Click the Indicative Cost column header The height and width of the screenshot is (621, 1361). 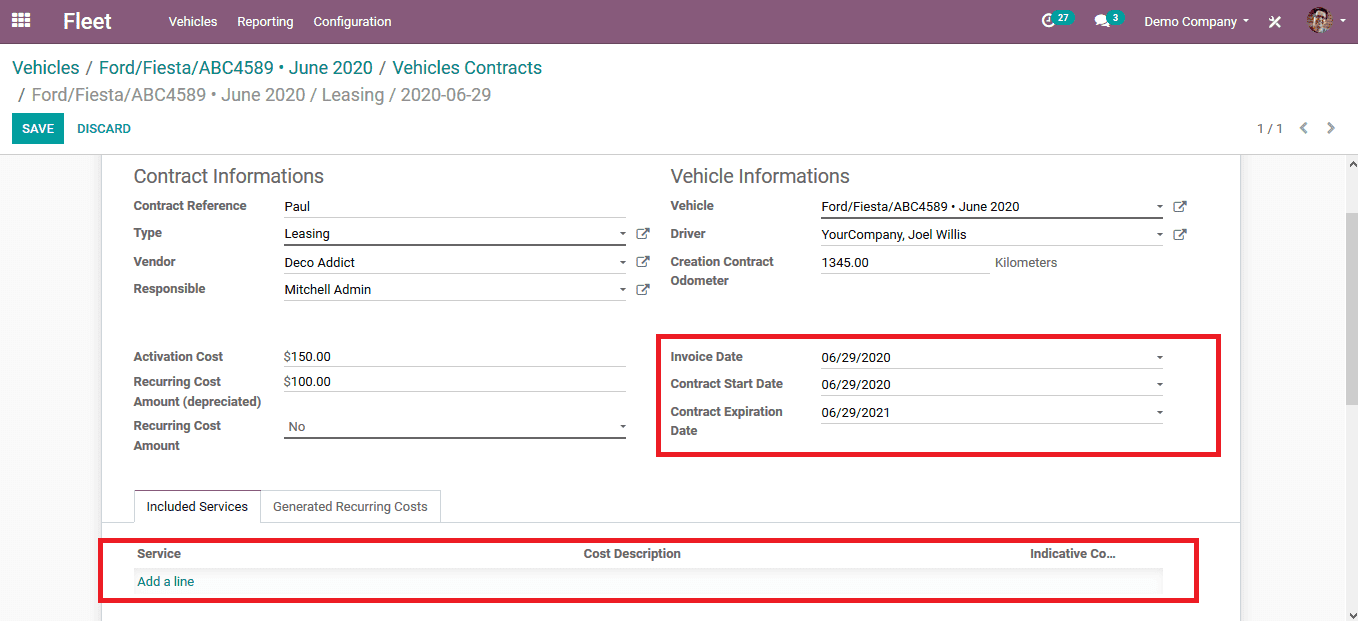pyautogui.click(x=1072, y=553)
